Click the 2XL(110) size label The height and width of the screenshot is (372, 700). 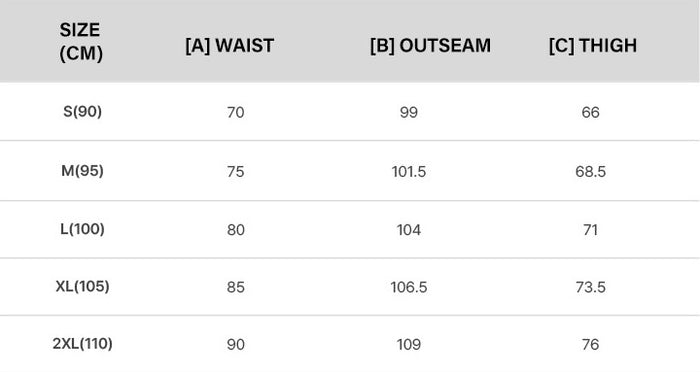[83, 343]
